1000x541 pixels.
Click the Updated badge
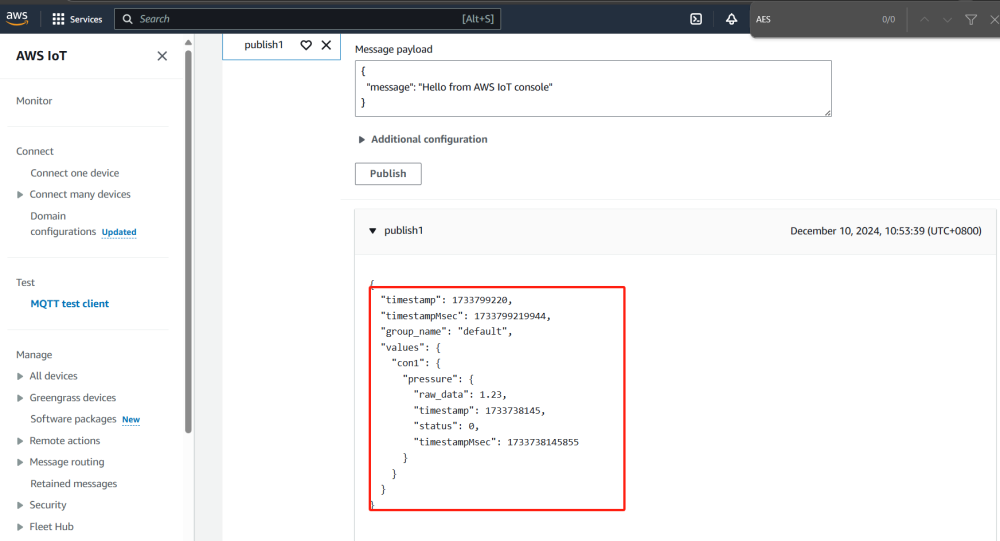click(119, 232)
